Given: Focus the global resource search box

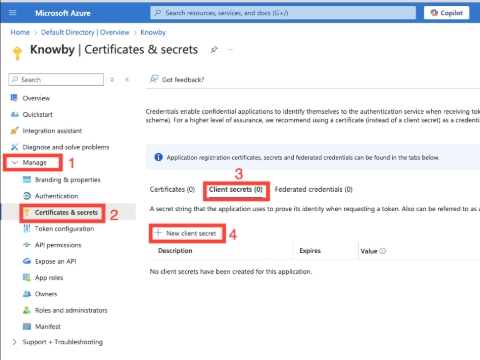Looking at the screenshot, I should pyautogui.click(x=283, y=13).
